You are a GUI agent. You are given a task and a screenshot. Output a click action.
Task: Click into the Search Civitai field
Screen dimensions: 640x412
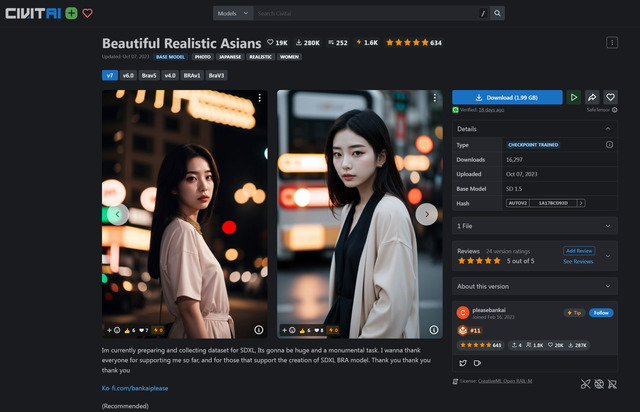[366, 13]
